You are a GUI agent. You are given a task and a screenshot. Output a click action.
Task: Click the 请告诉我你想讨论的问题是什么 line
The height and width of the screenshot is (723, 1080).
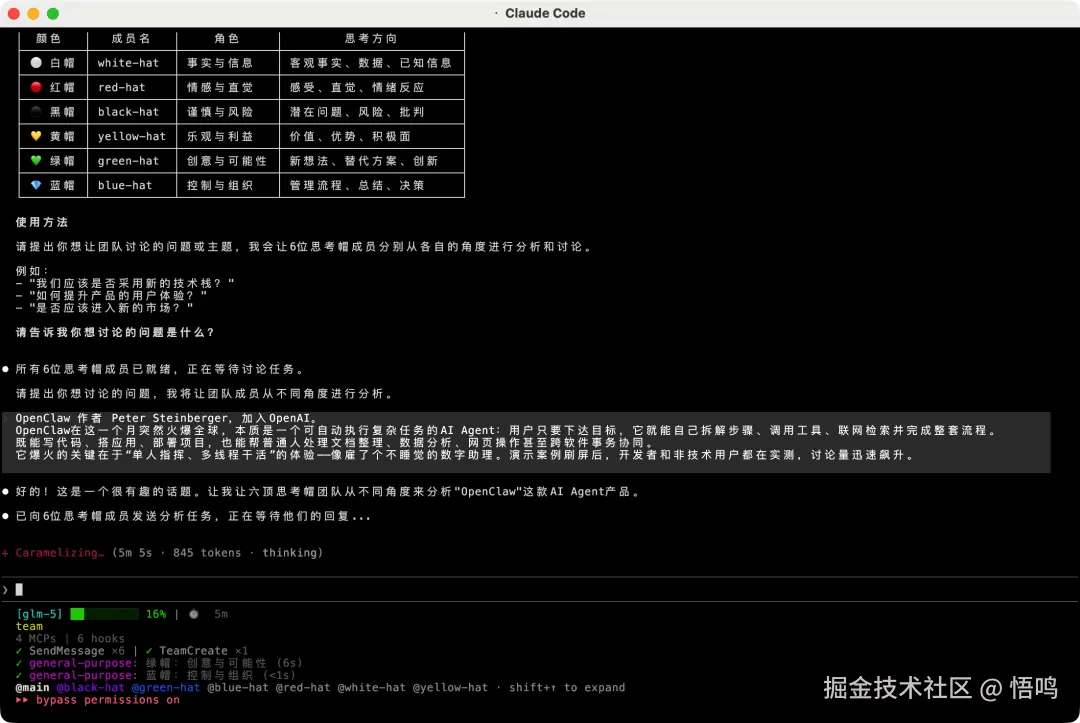click(x=115, y=333)
